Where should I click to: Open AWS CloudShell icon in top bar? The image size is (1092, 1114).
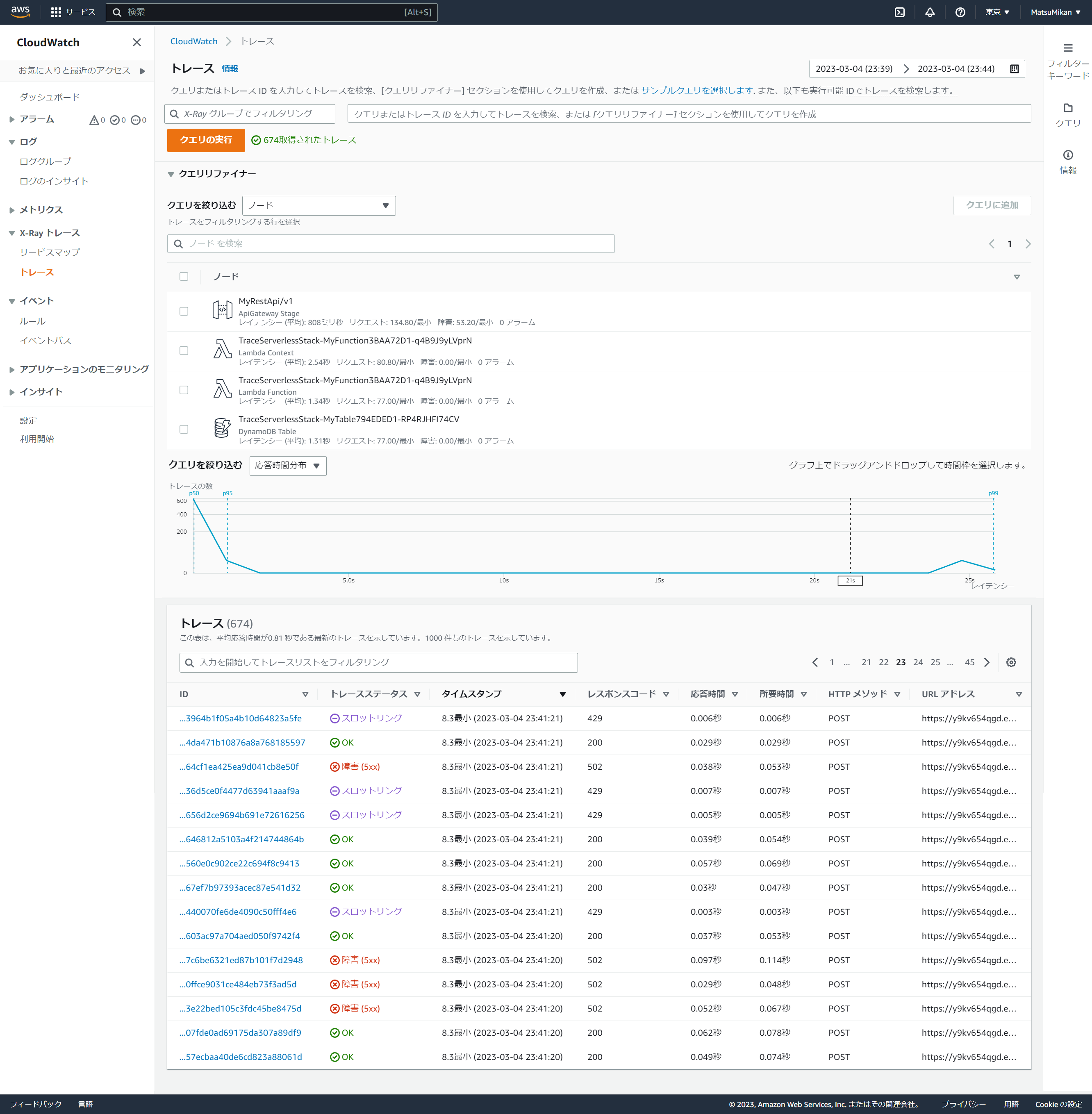point(899,12)
